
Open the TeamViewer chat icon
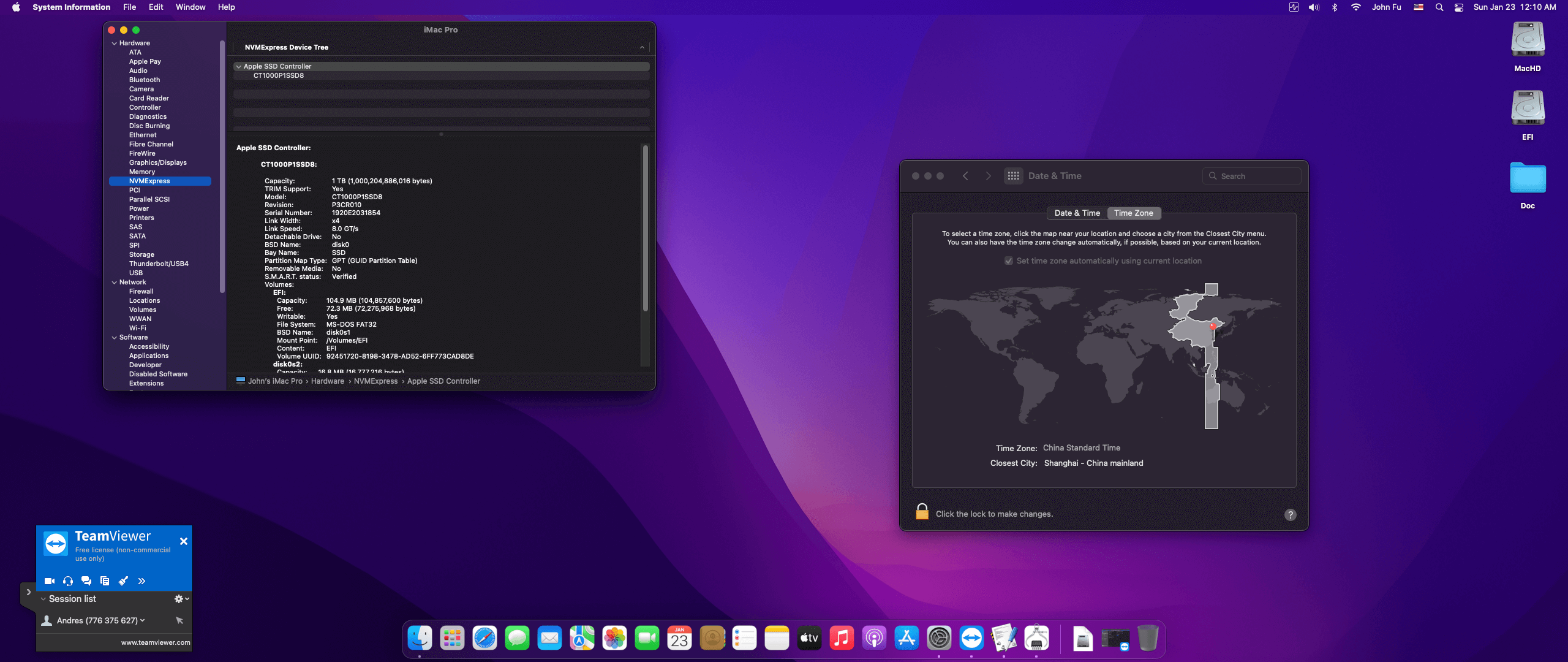(x=86, y=581)
